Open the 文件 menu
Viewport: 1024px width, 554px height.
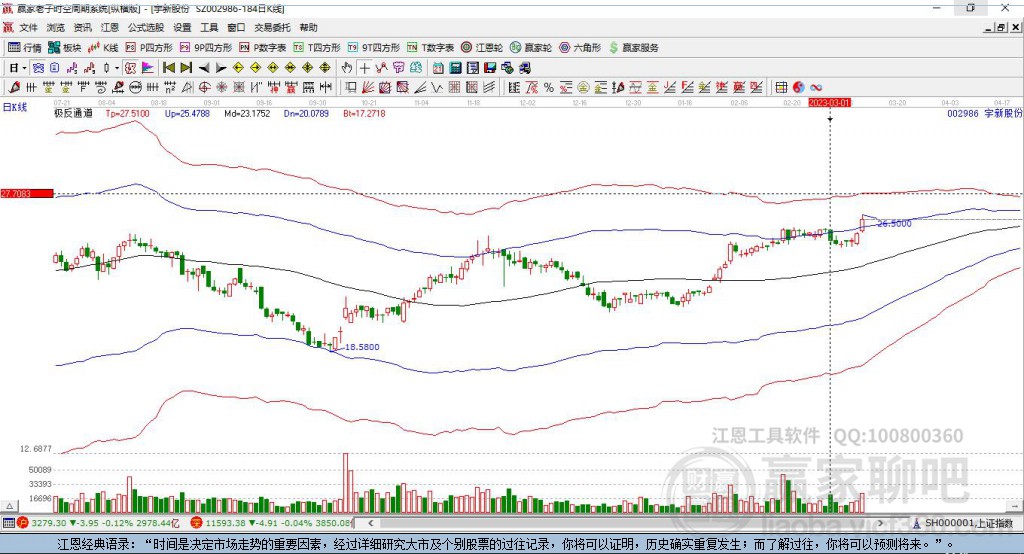pos(28,27)
